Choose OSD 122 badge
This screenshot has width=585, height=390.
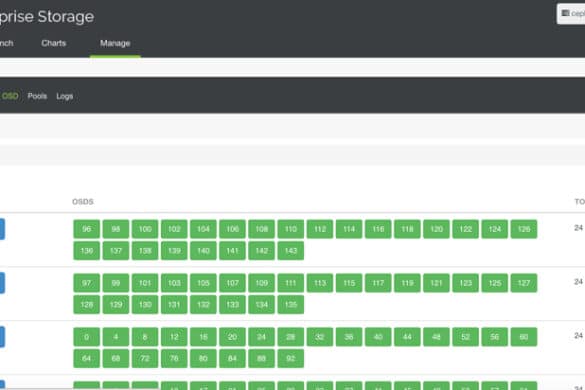click(465, 229)
